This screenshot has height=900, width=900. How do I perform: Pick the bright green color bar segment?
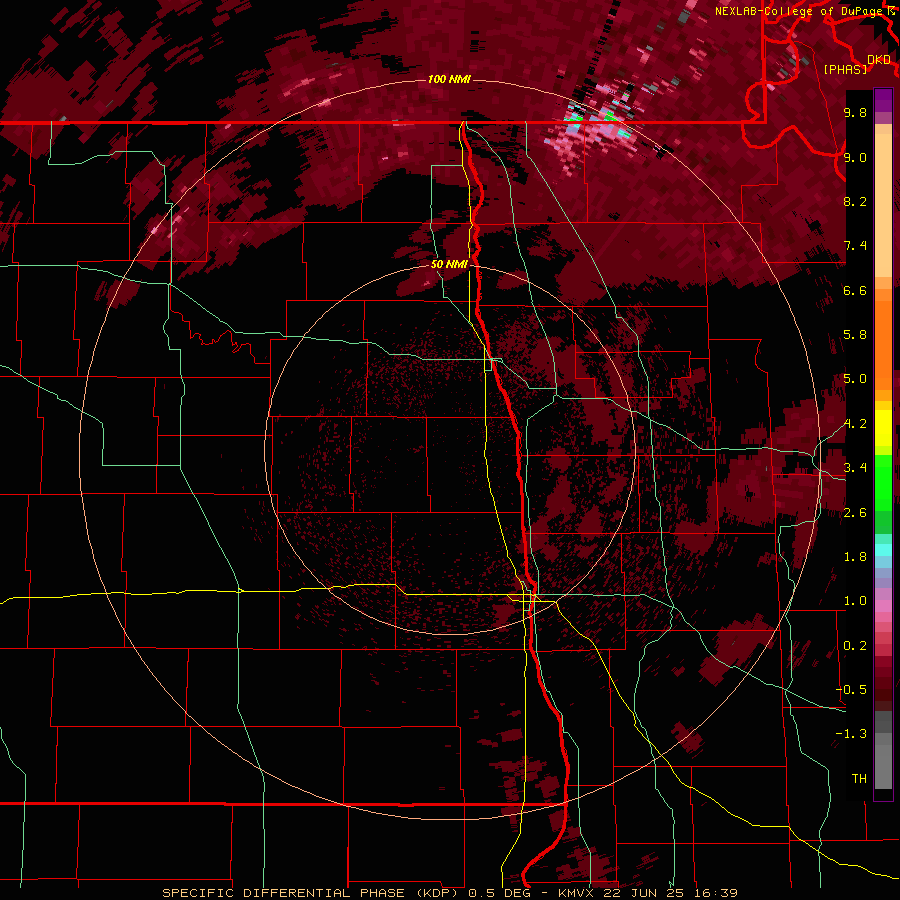(883, 482)
